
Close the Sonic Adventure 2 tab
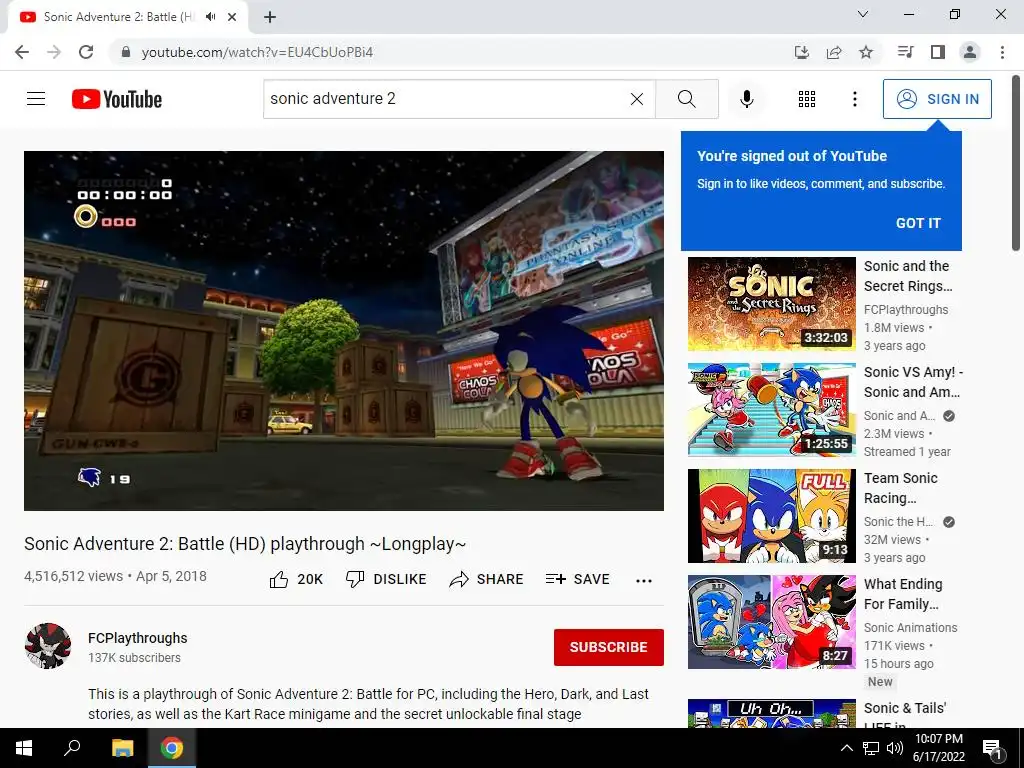pos(232,17)
